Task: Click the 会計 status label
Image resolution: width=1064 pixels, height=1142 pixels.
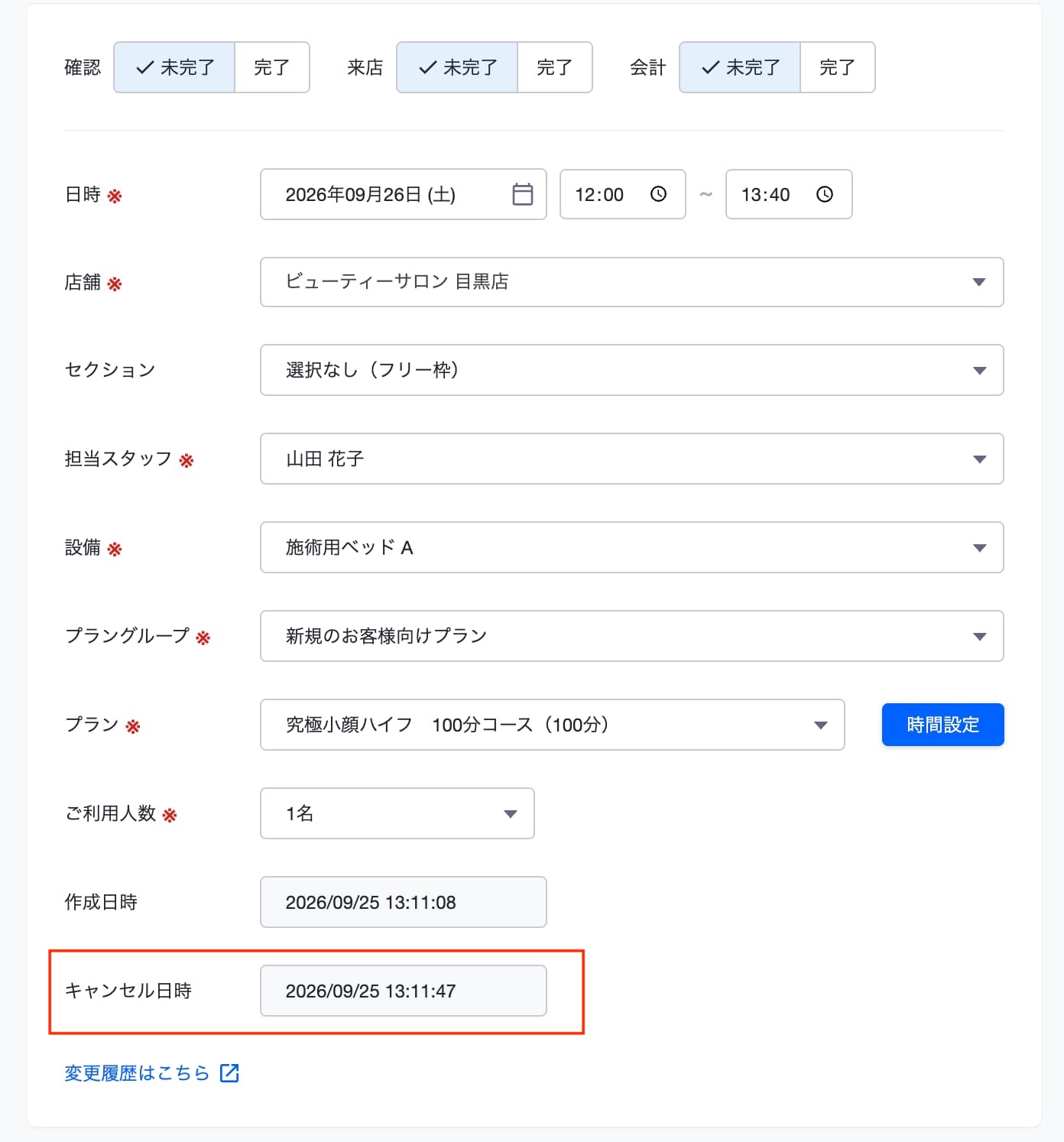Action: [648, 67]
